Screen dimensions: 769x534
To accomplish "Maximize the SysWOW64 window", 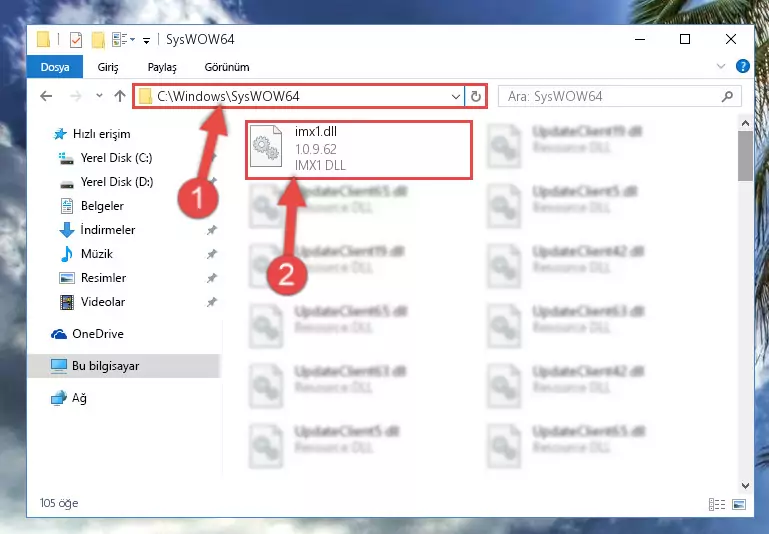I will click(x=685, y=39).
